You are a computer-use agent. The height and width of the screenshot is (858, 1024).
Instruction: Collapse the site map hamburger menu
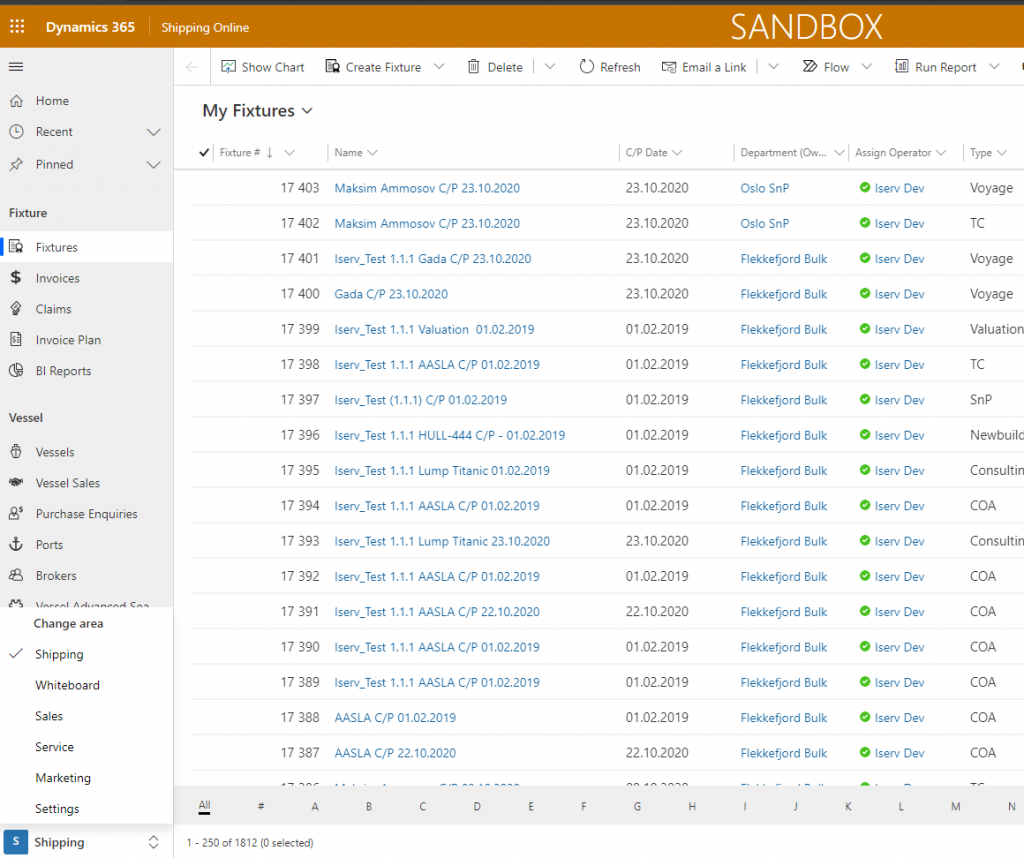(x=16, y=67)
